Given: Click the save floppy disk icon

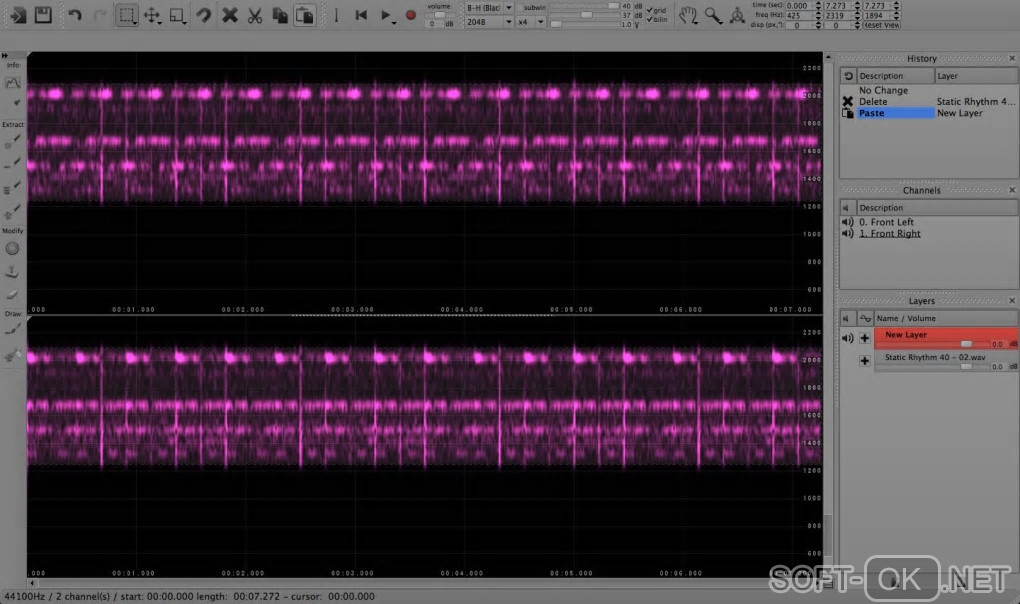Looking at the screenshot, I should (x=43, y=14).
